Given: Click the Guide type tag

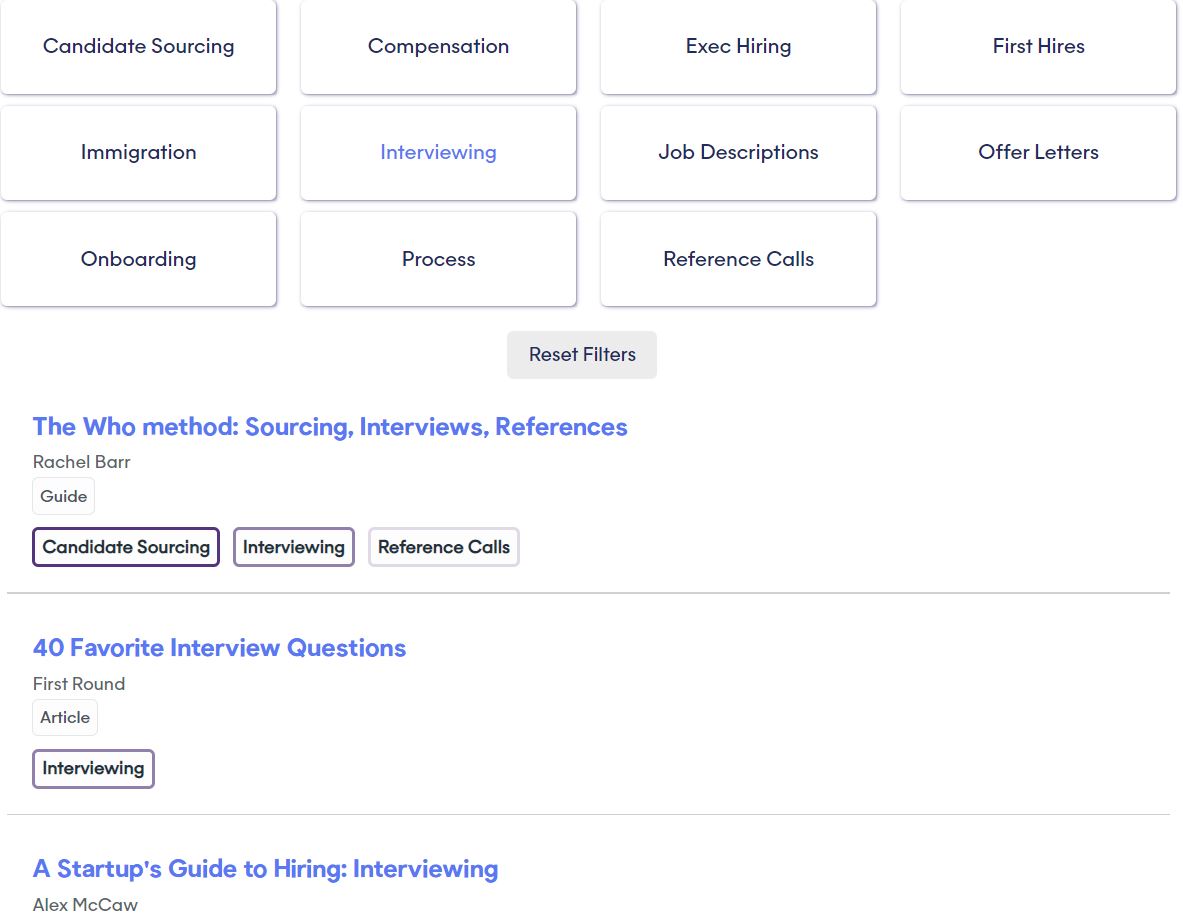Looking at the screenshot, I should point(64,496).
